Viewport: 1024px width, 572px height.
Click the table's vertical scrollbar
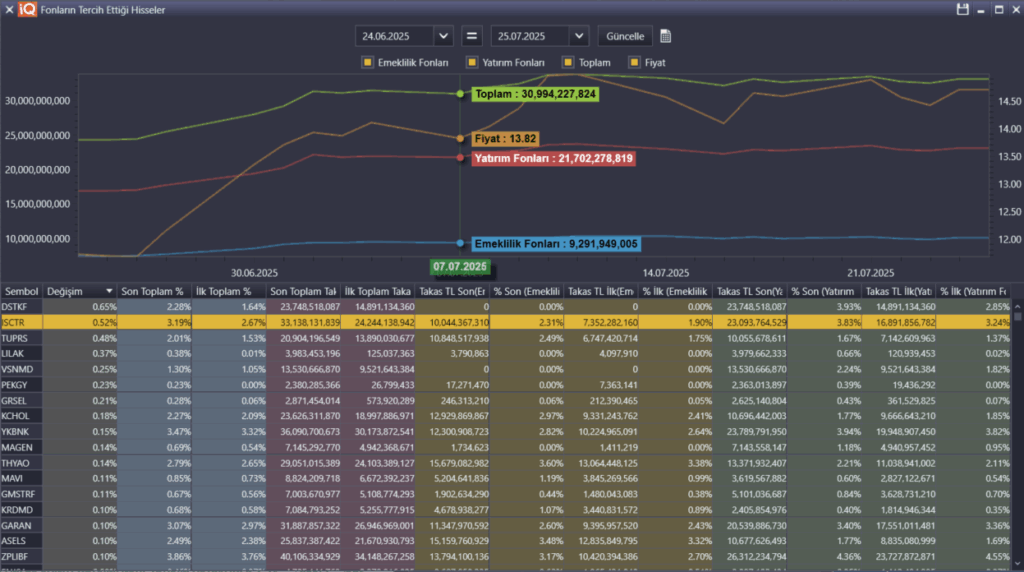point(1017,434)
